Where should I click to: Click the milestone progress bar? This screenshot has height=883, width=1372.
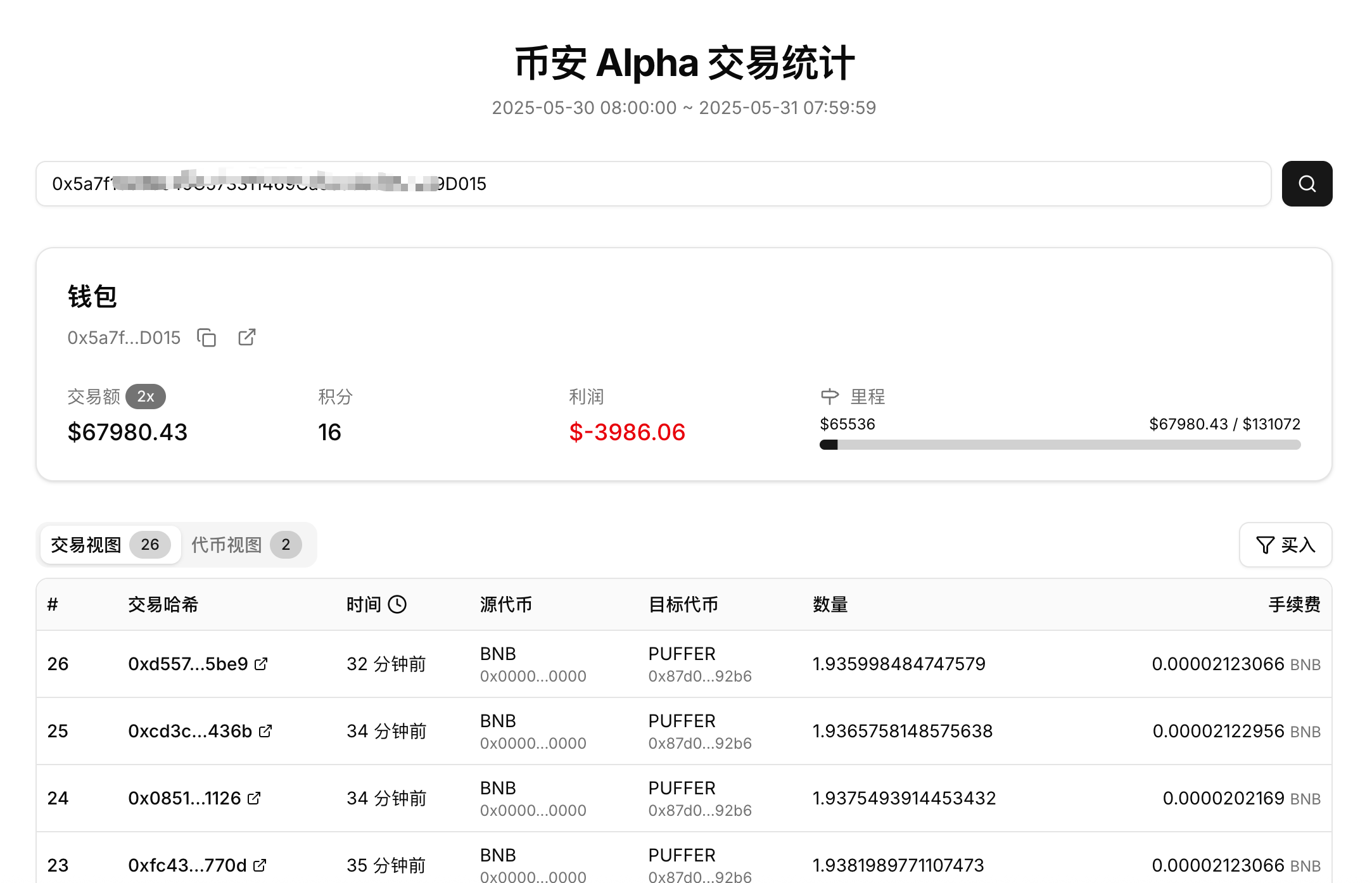point(1060,445)
